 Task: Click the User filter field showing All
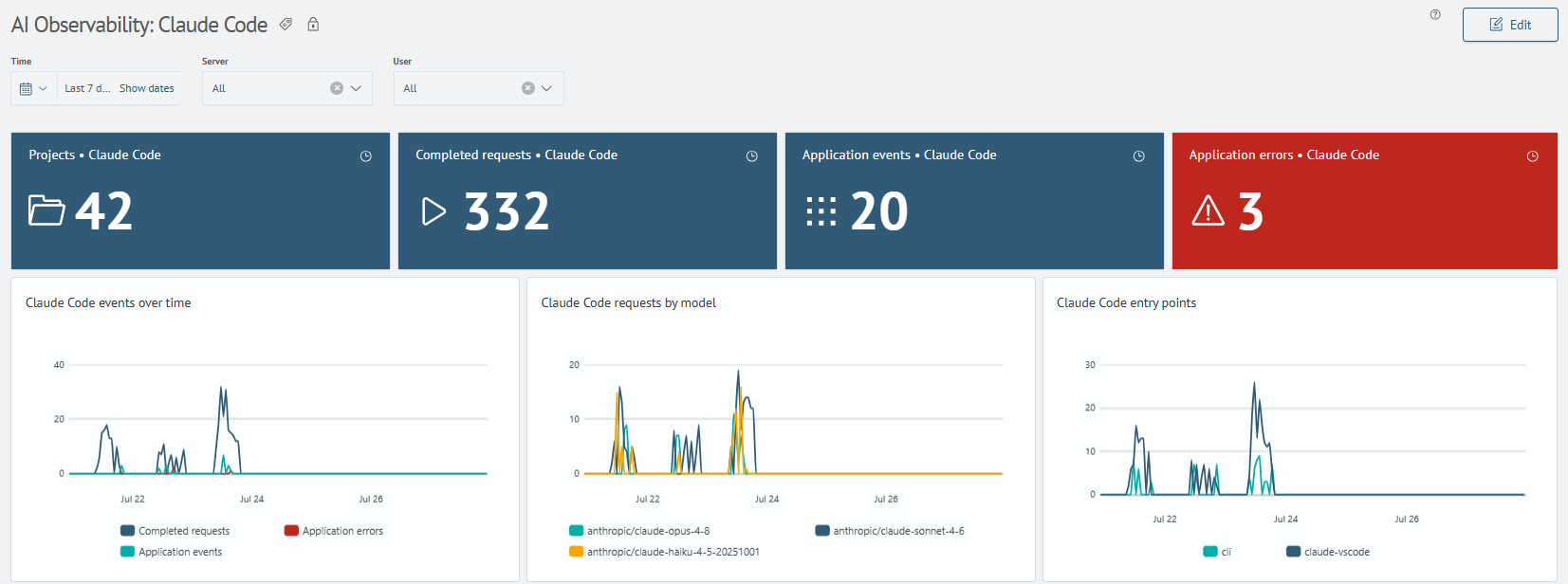click(x=479, y=88)
